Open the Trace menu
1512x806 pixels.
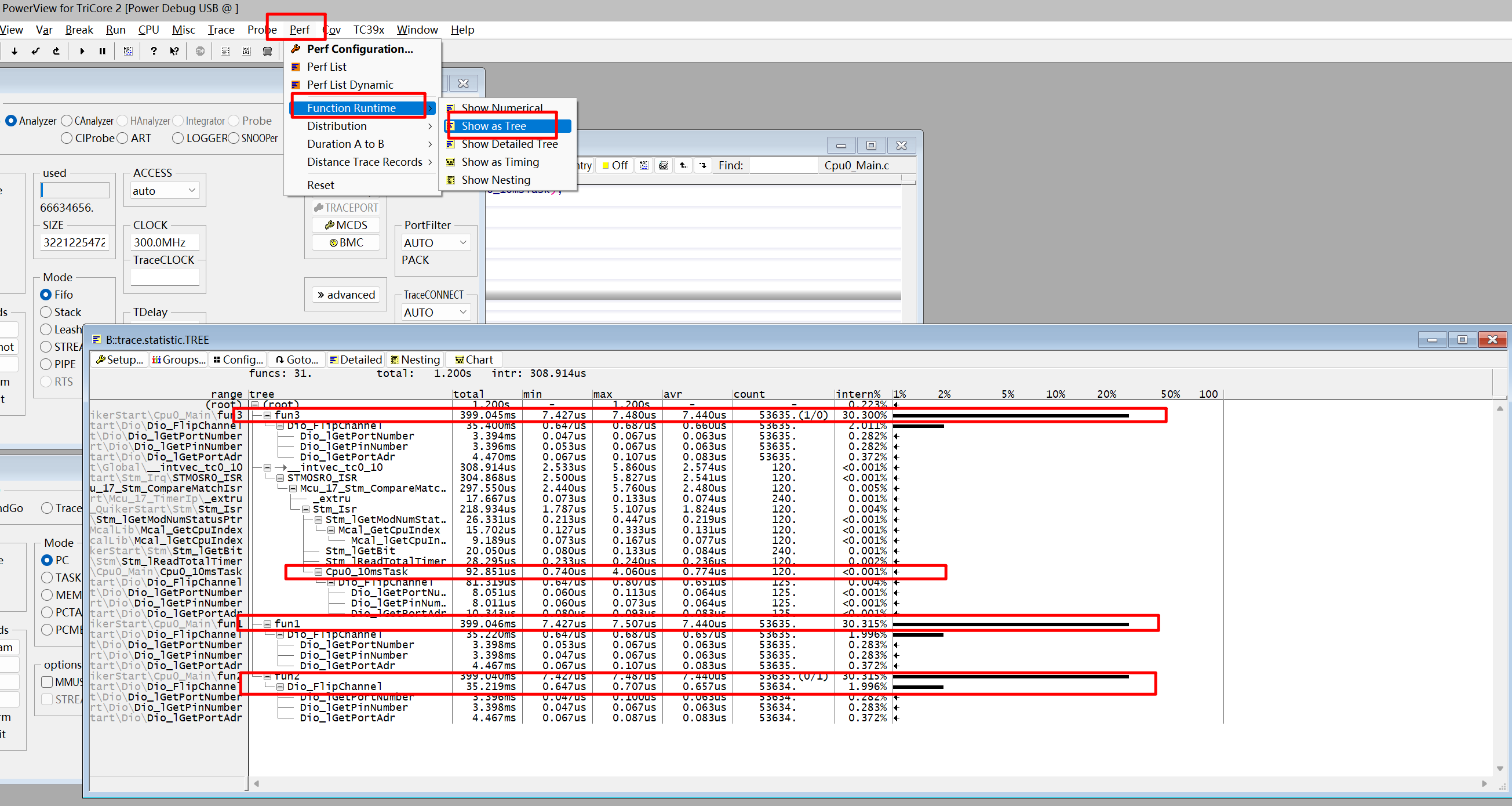coord(221,30)
